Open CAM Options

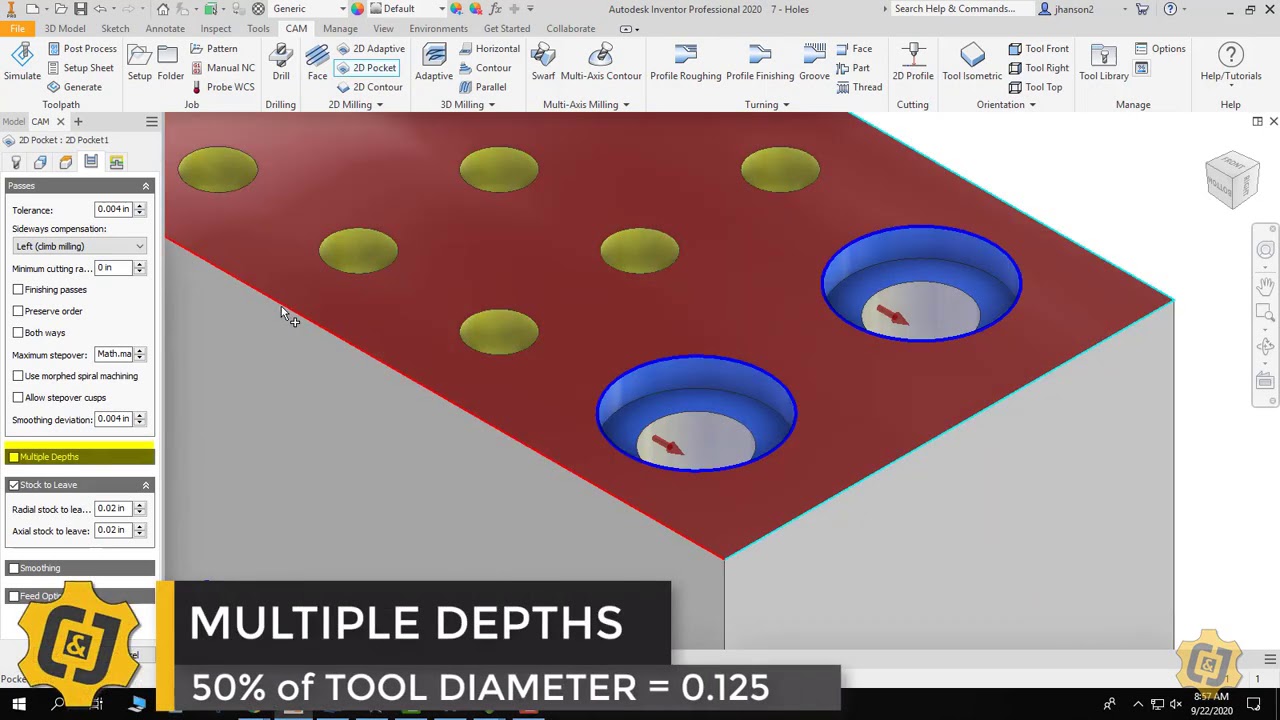[1160, 49]
